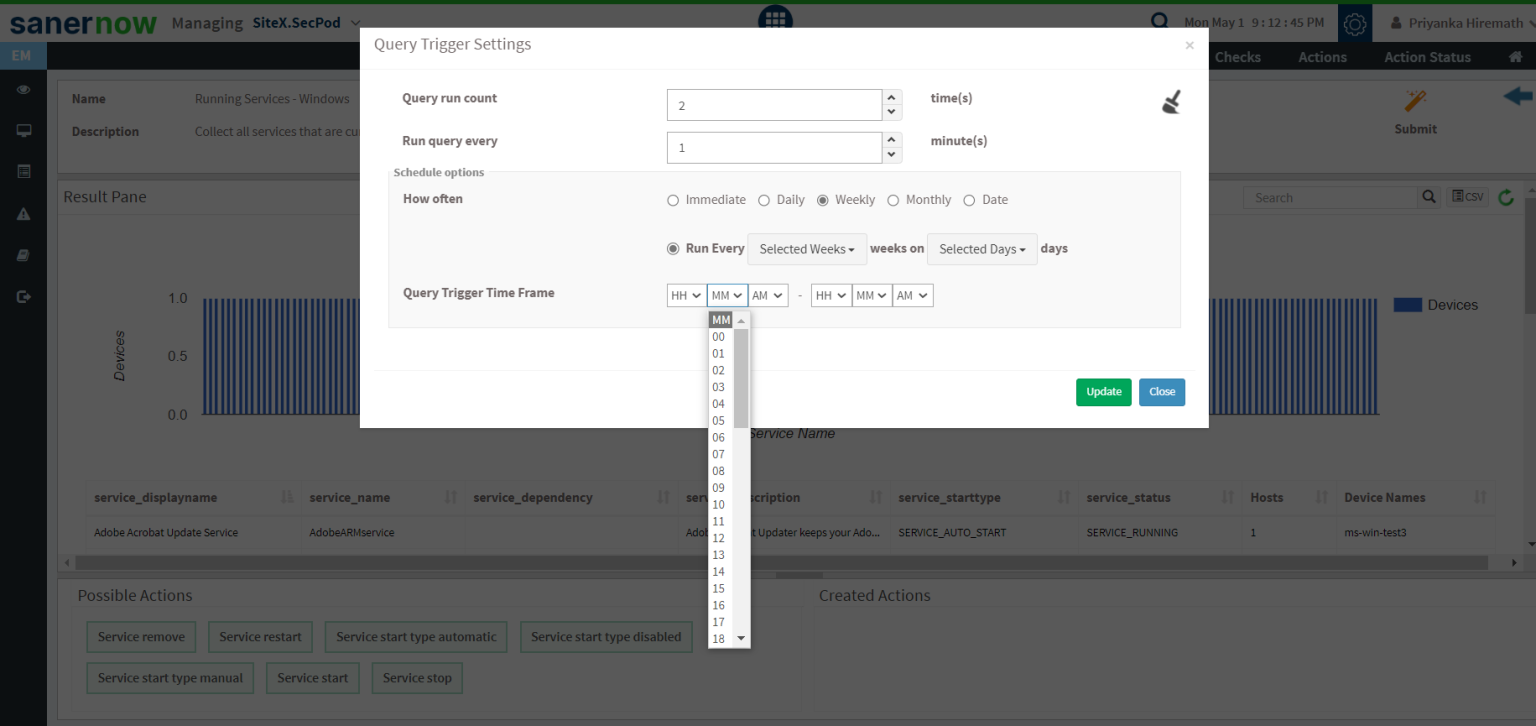Click the sign-out icon in sidebar
The width and height of the screenshot is (1536, 726).
(x=23, y=296)
